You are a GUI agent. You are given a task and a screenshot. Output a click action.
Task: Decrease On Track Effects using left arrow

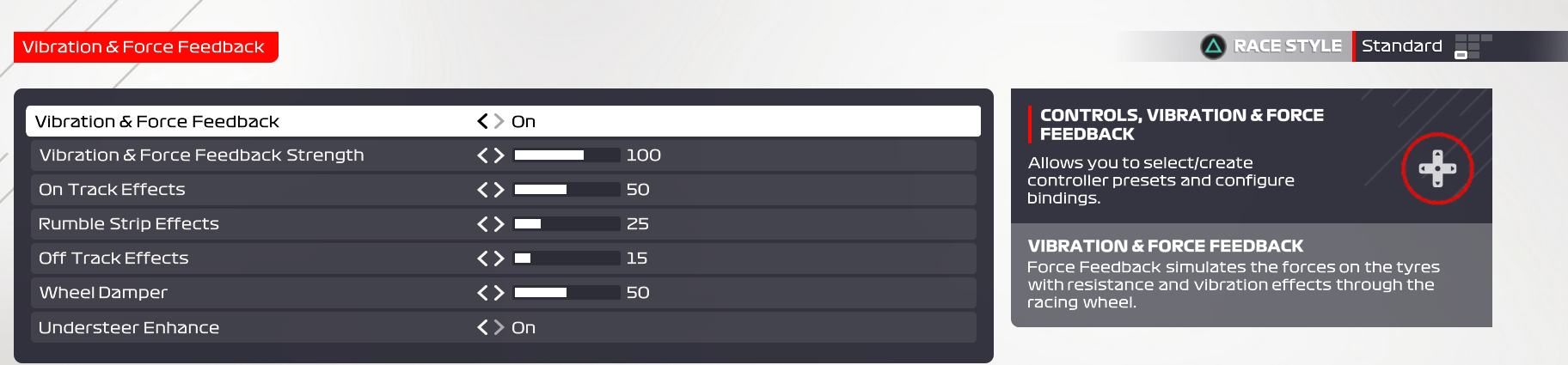tap(483, 190)
